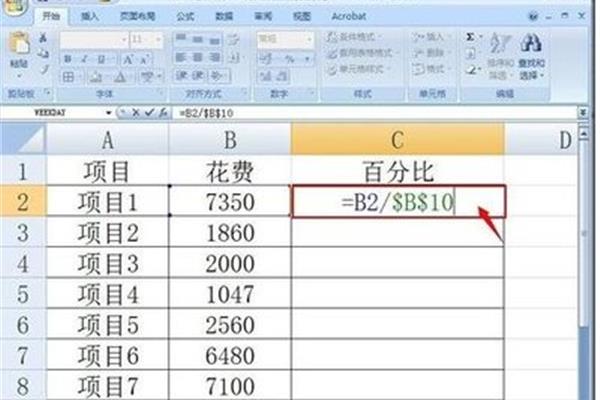Click the text orientation icon
600x400 pixels.
coord(233,39)
